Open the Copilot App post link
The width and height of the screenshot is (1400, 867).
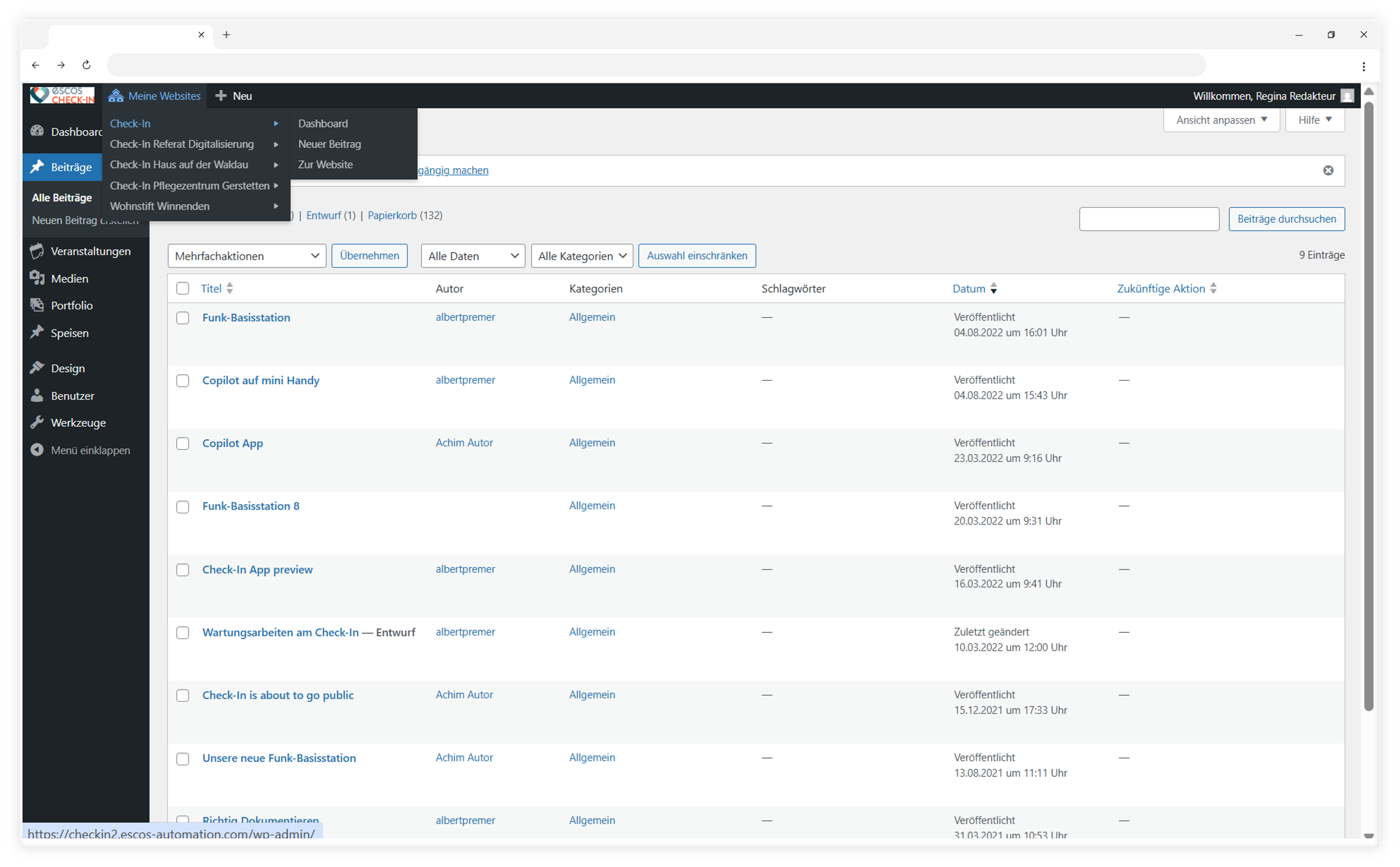(x=233, y=443)
